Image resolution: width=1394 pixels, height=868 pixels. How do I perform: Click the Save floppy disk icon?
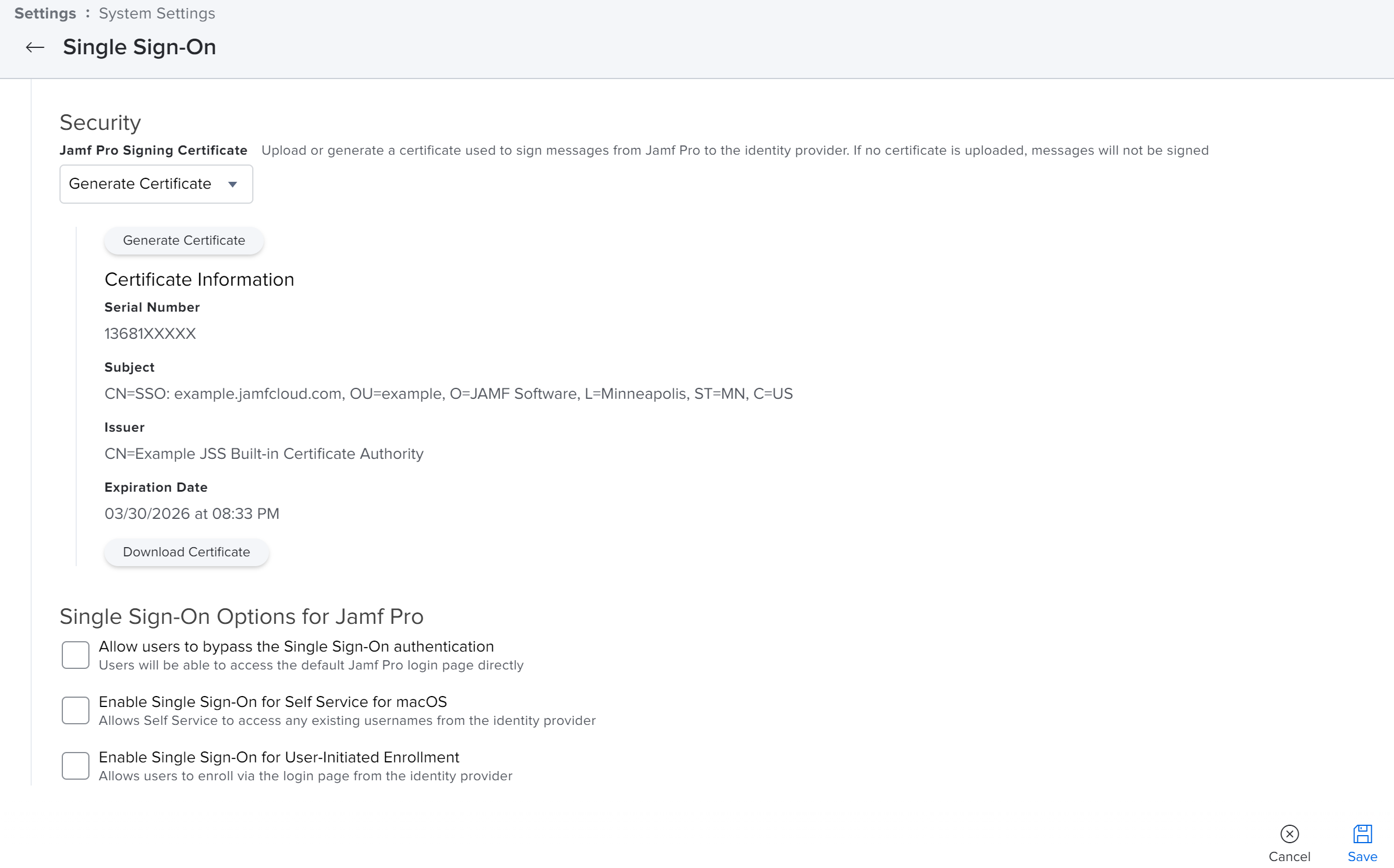point(1362,833)
